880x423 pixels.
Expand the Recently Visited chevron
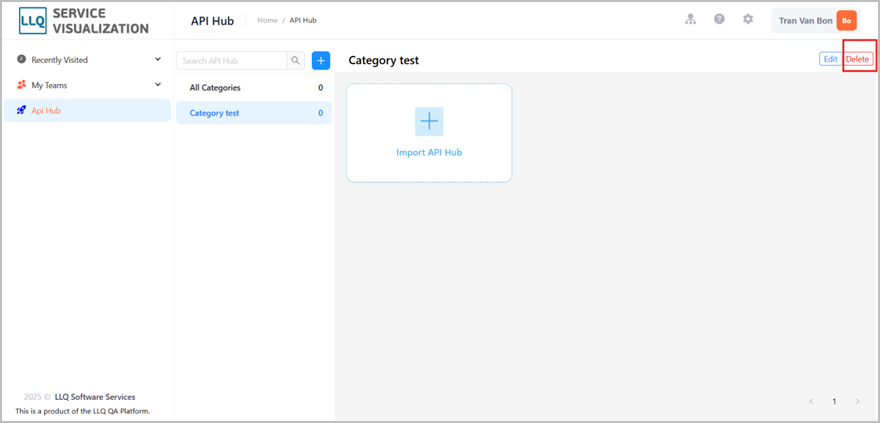(x=158, y=59)
